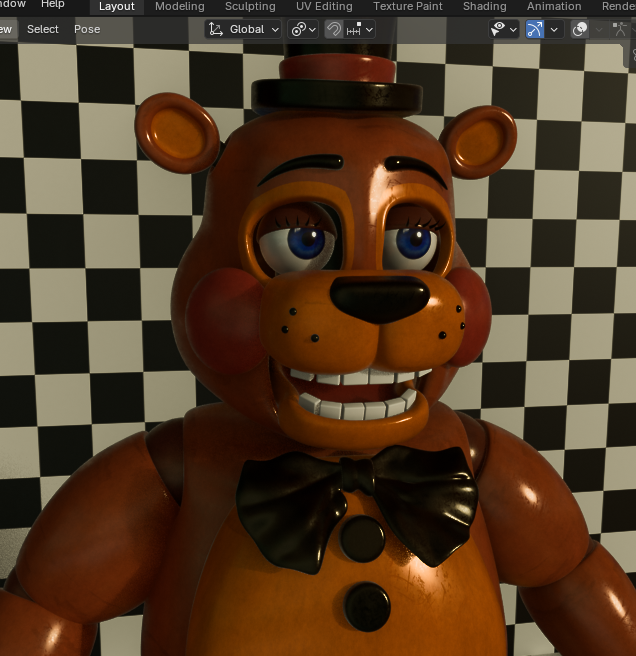Switch to the Animation workspace tab
The width and height of the screenshot is (636, 656).
(554, 6)
